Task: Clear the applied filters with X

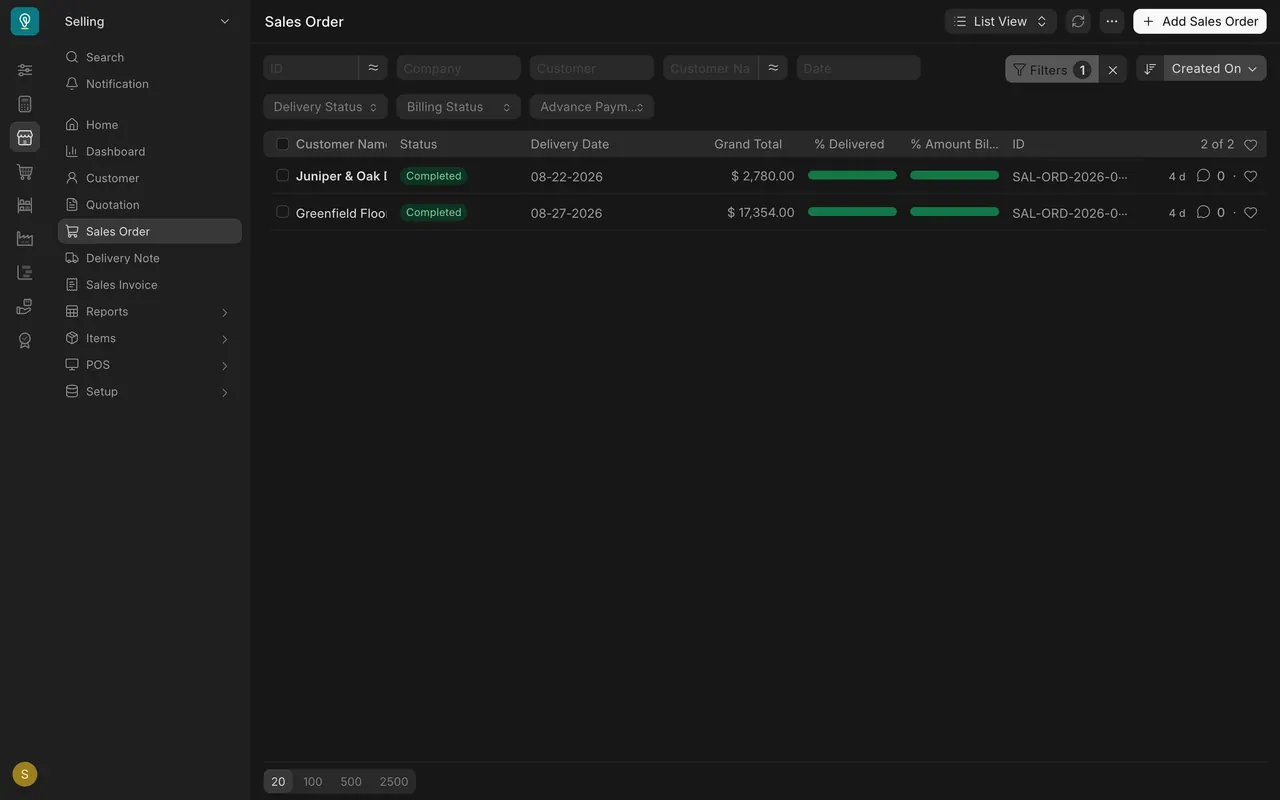Action: [x=1113, y=69]
